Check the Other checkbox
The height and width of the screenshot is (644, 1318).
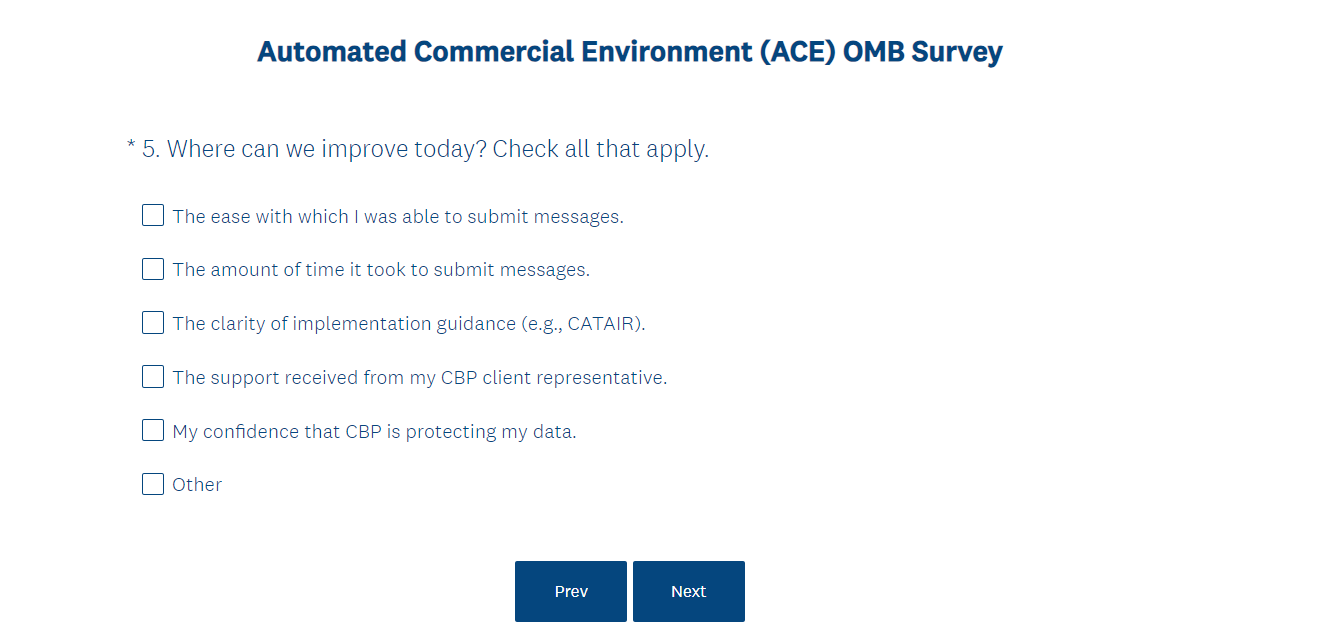[153, 485]
